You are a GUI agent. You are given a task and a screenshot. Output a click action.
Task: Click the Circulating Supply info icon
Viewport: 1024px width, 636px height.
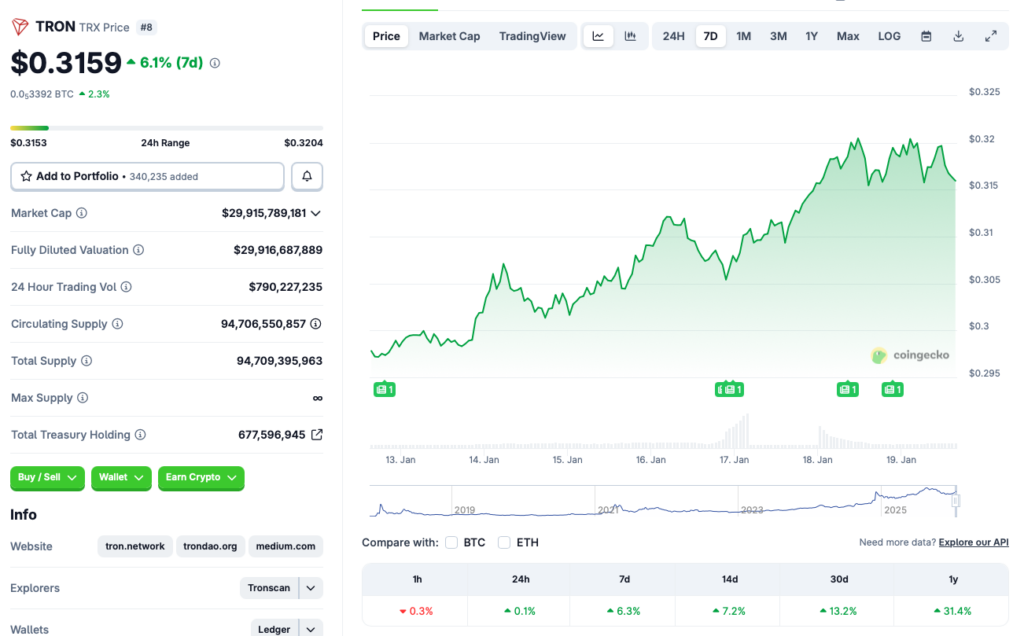tap(120, 324)
